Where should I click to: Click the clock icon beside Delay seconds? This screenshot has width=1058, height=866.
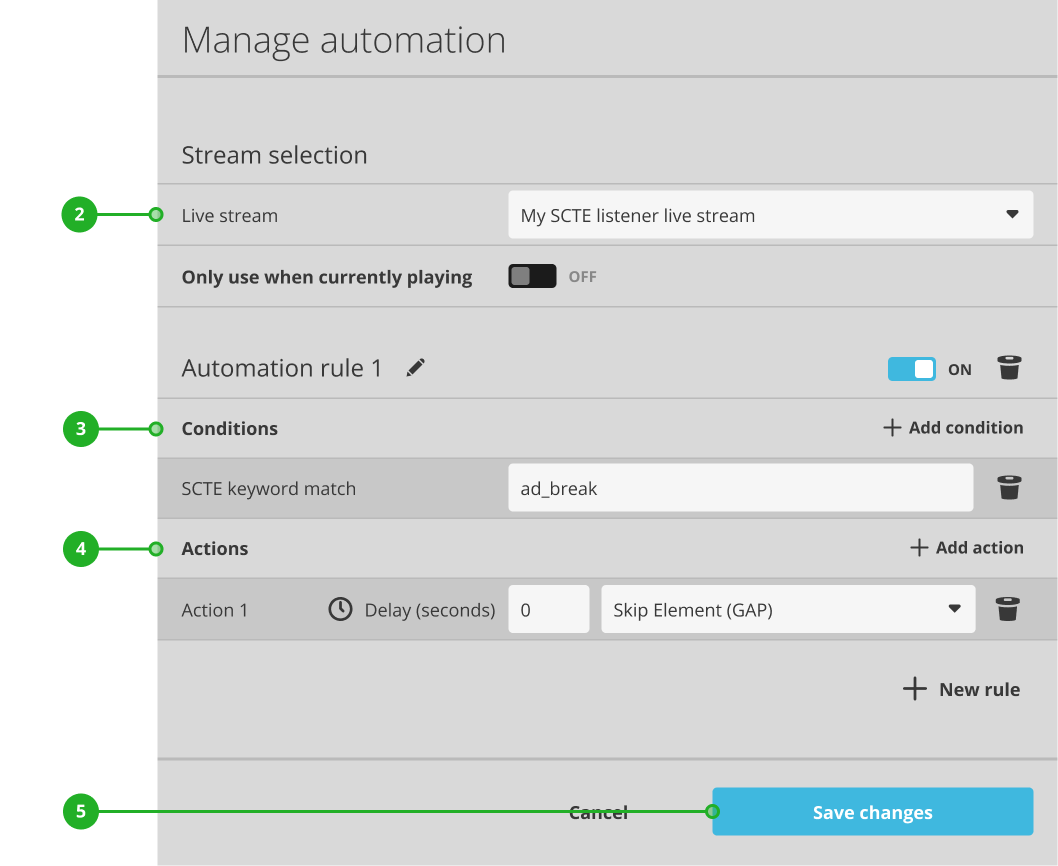pyautogui.click(x=339, y=609)
